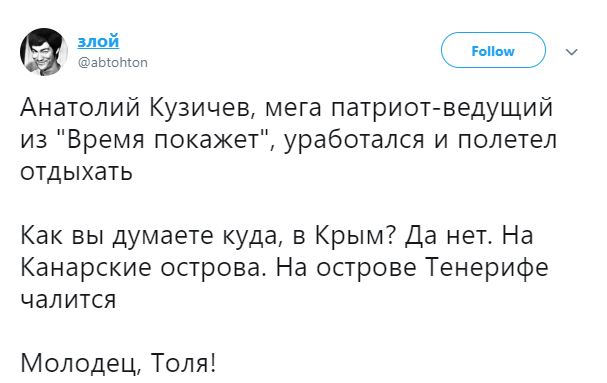Click the phrase Как вы думаете
The height and width of the screenshot is (383, 607).
(117, 236)
